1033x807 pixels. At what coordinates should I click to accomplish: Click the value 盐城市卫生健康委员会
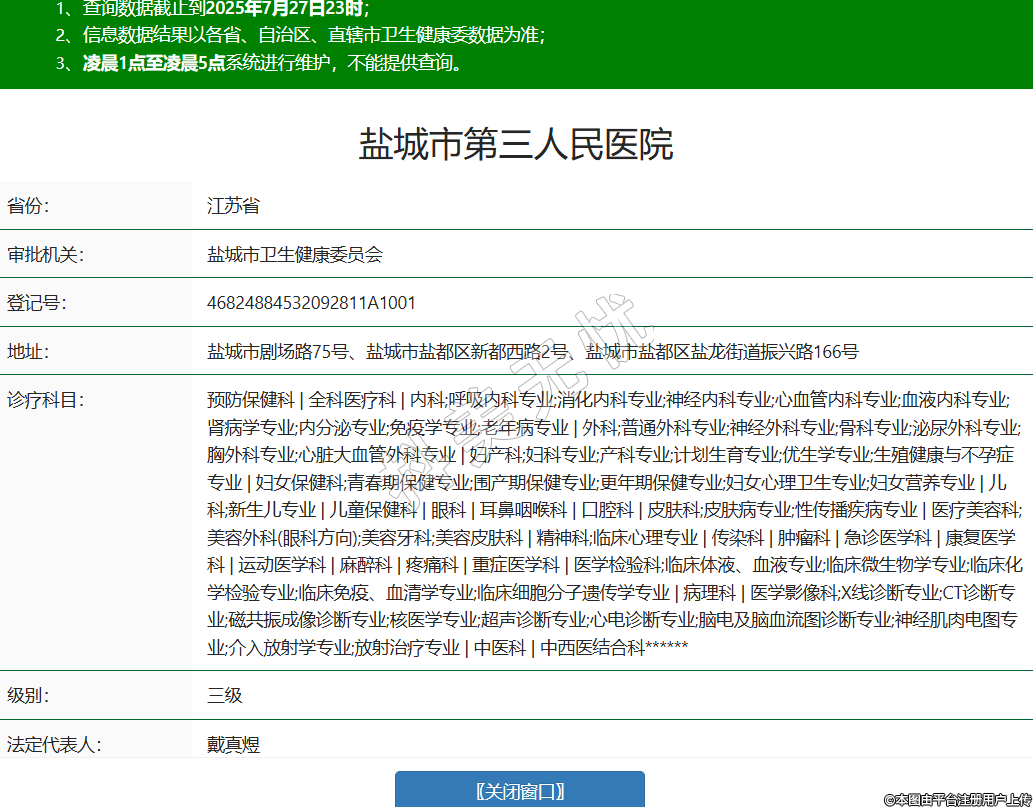click(295, 255)
